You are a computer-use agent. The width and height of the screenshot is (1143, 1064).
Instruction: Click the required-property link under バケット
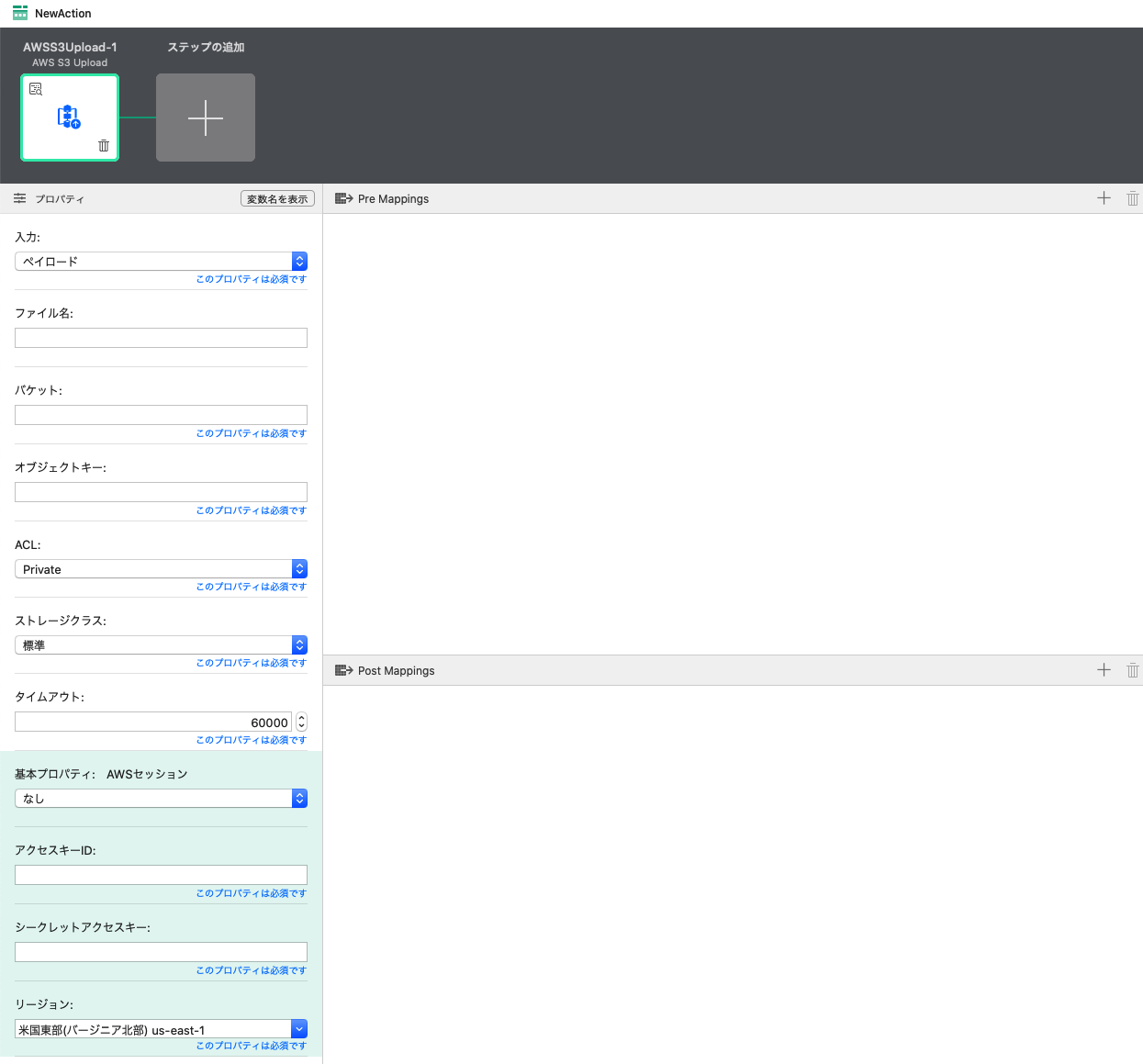point(252,432)
